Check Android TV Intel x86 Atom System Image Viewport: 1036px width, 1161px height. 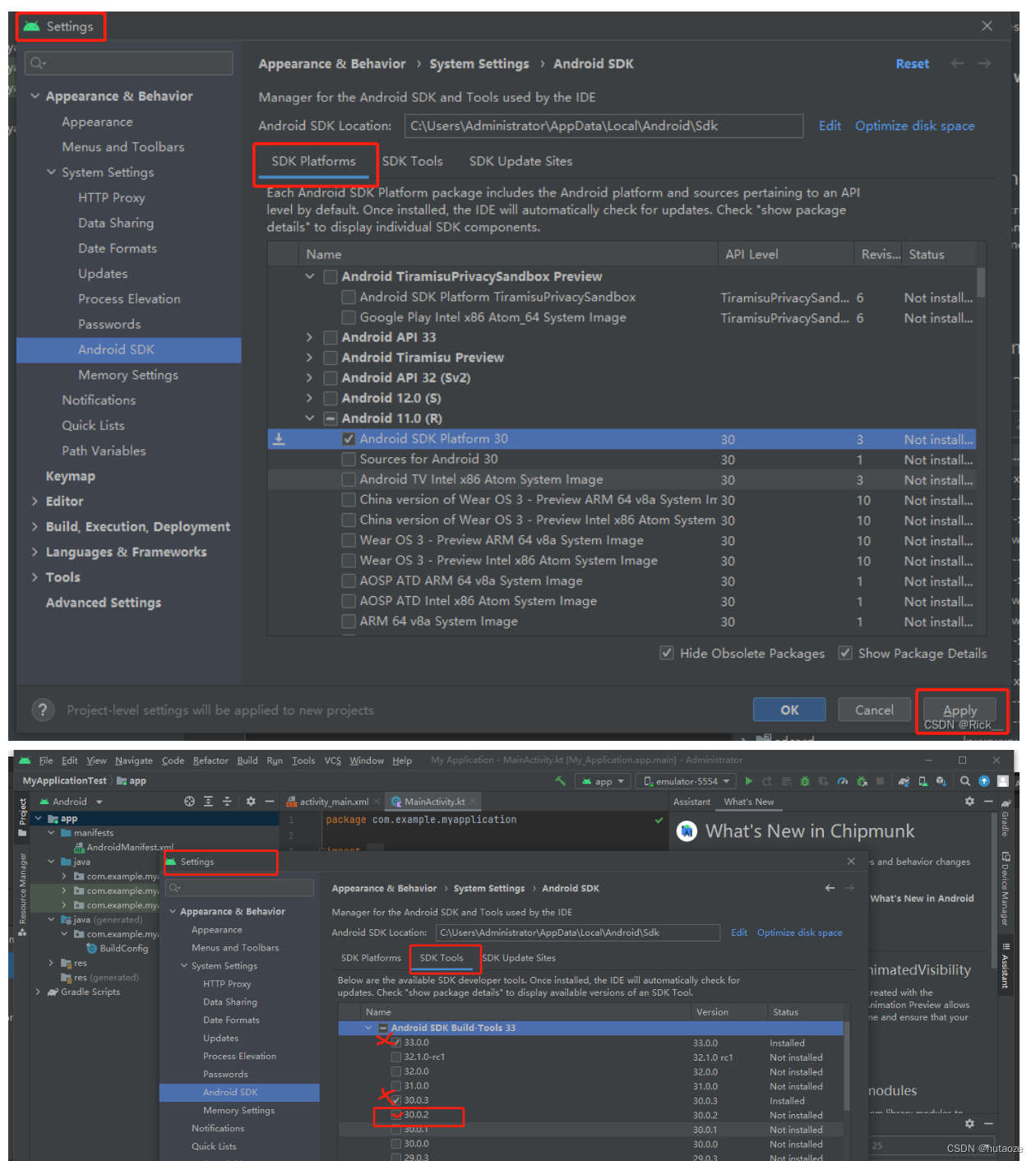(x=349, y=479)
